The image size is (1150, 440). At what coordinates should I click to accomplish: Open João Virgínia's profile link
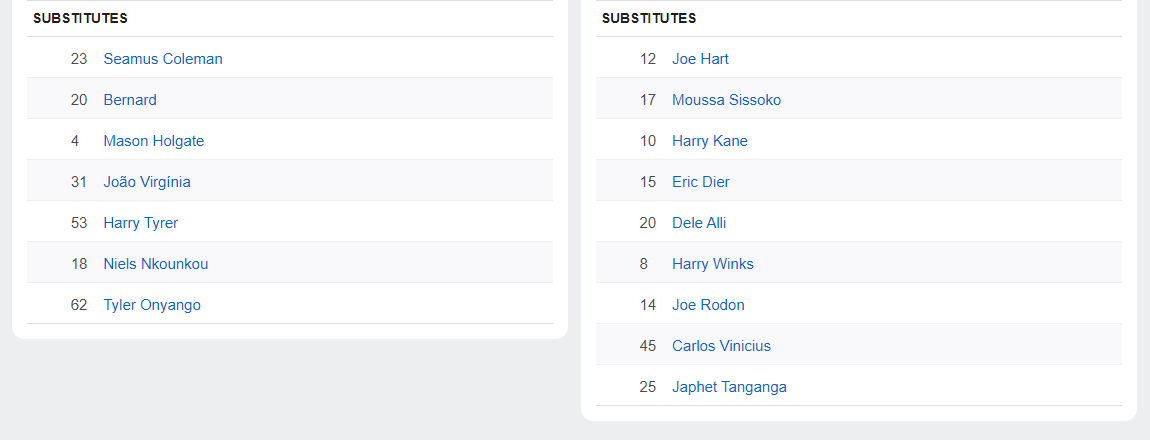pos(147,182)
